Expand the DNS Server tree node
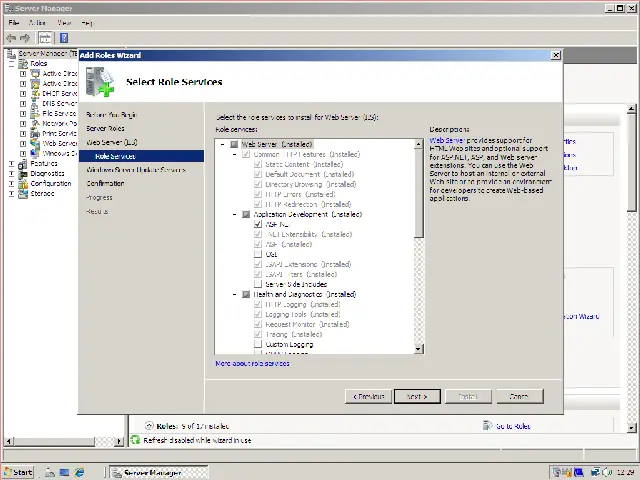The image size is (640, 480). (23, 104)
